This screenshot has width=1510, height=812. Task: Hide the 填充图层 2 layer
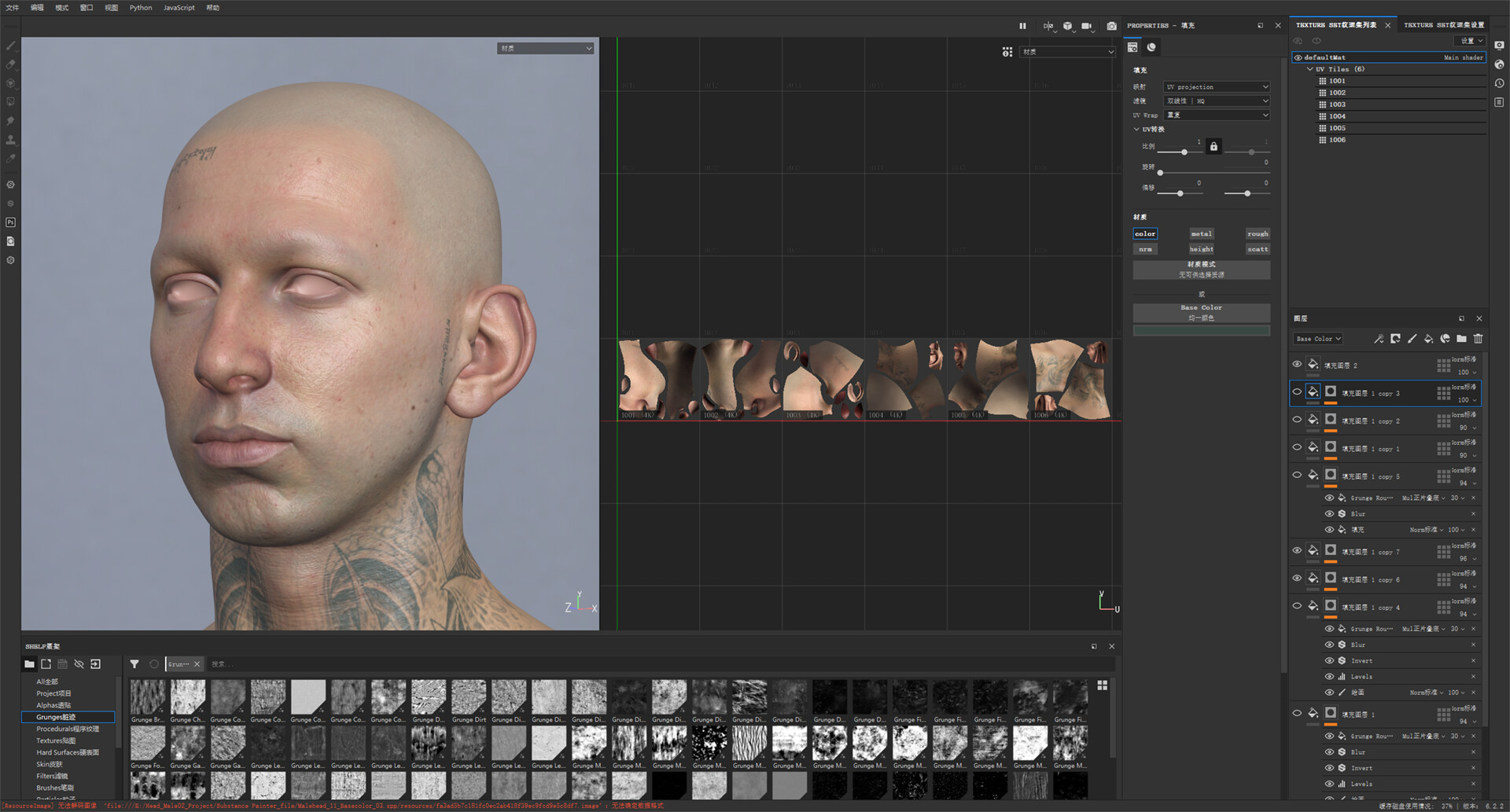pos(1297,364)
